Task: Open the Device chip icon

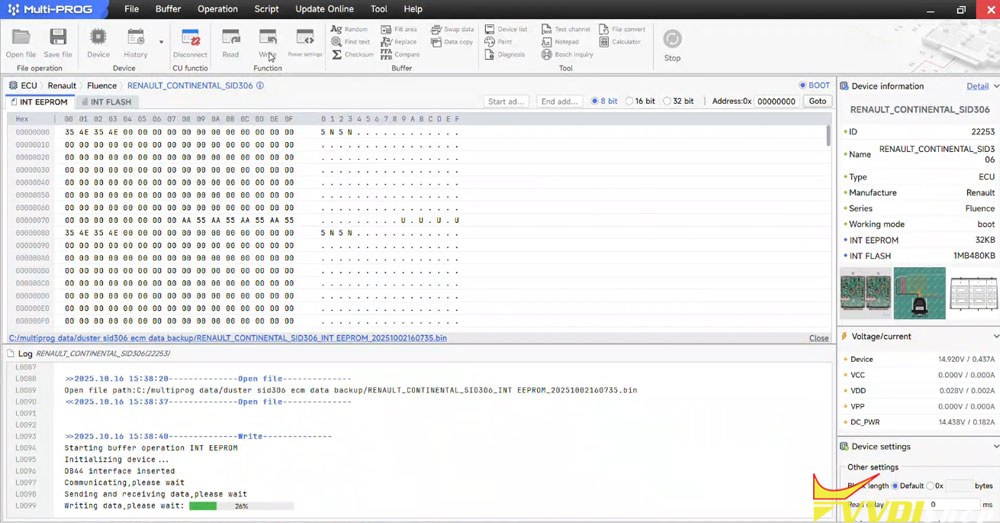Action: pyautogui.click(x=98, y=40)
